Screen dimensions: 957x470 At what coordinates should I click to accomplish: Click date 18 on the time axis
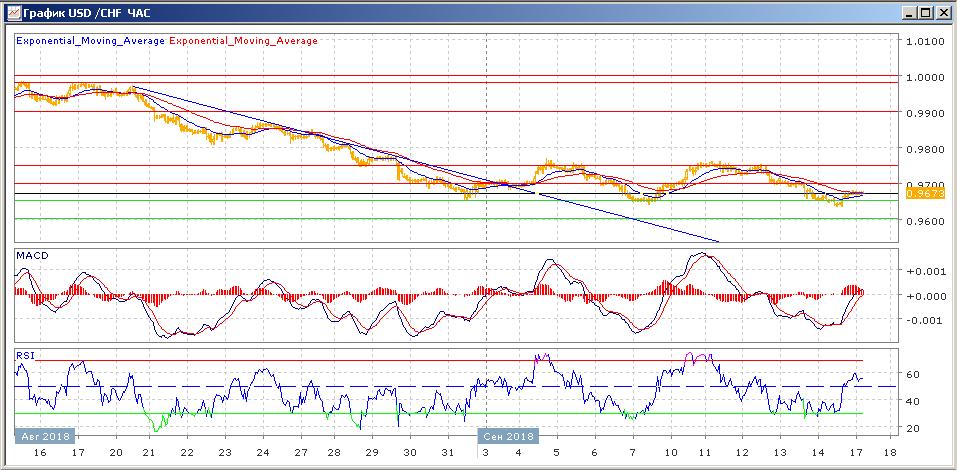tap(891, 452)
